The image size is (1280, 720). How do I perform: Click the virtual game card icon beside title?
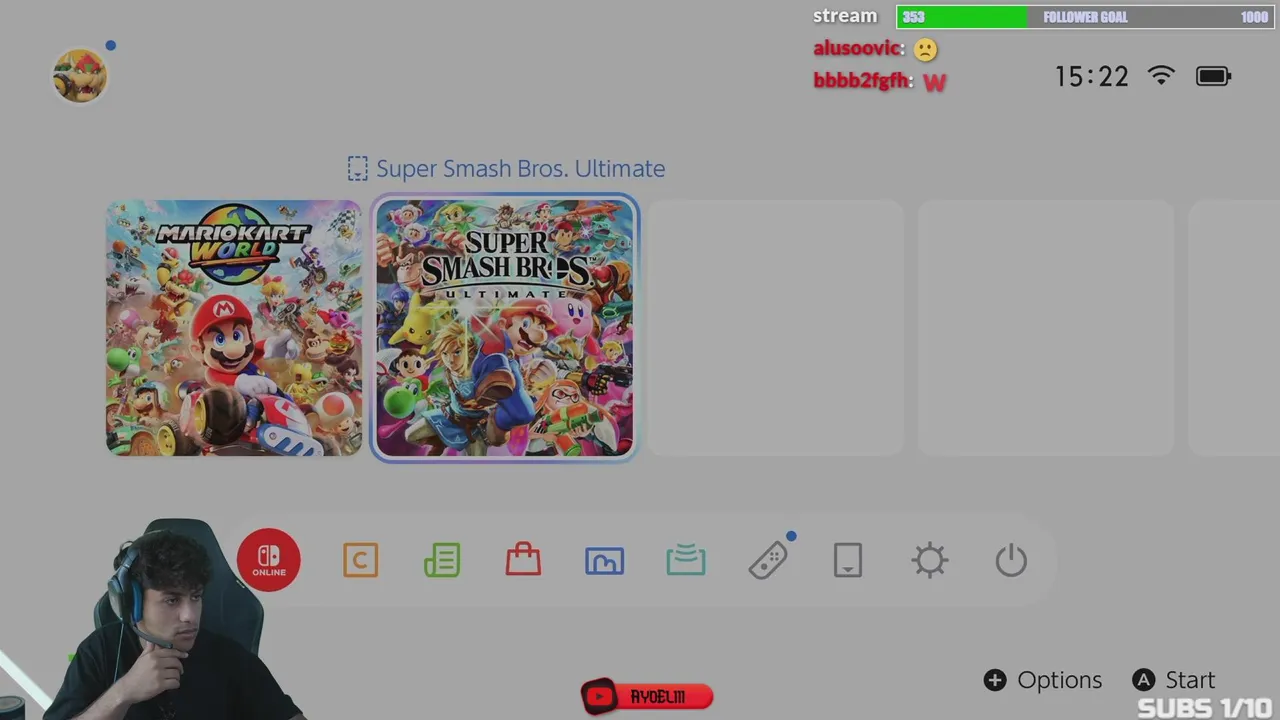(x=357, y=169)
